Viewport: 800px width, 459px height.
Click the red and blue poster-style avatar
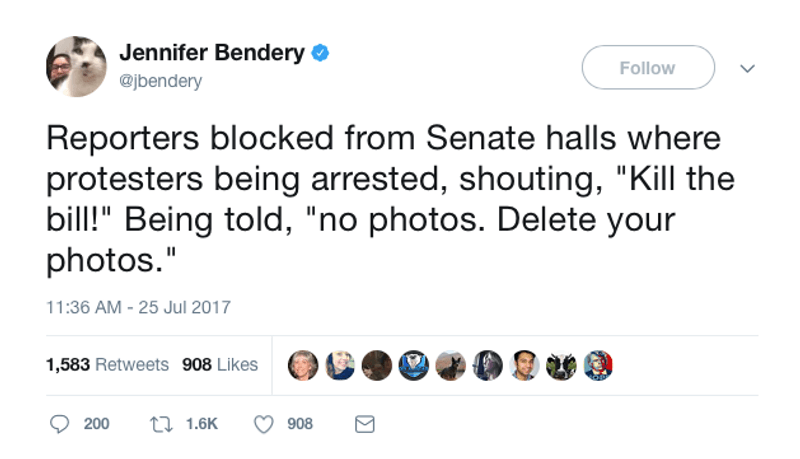point(600,366)
